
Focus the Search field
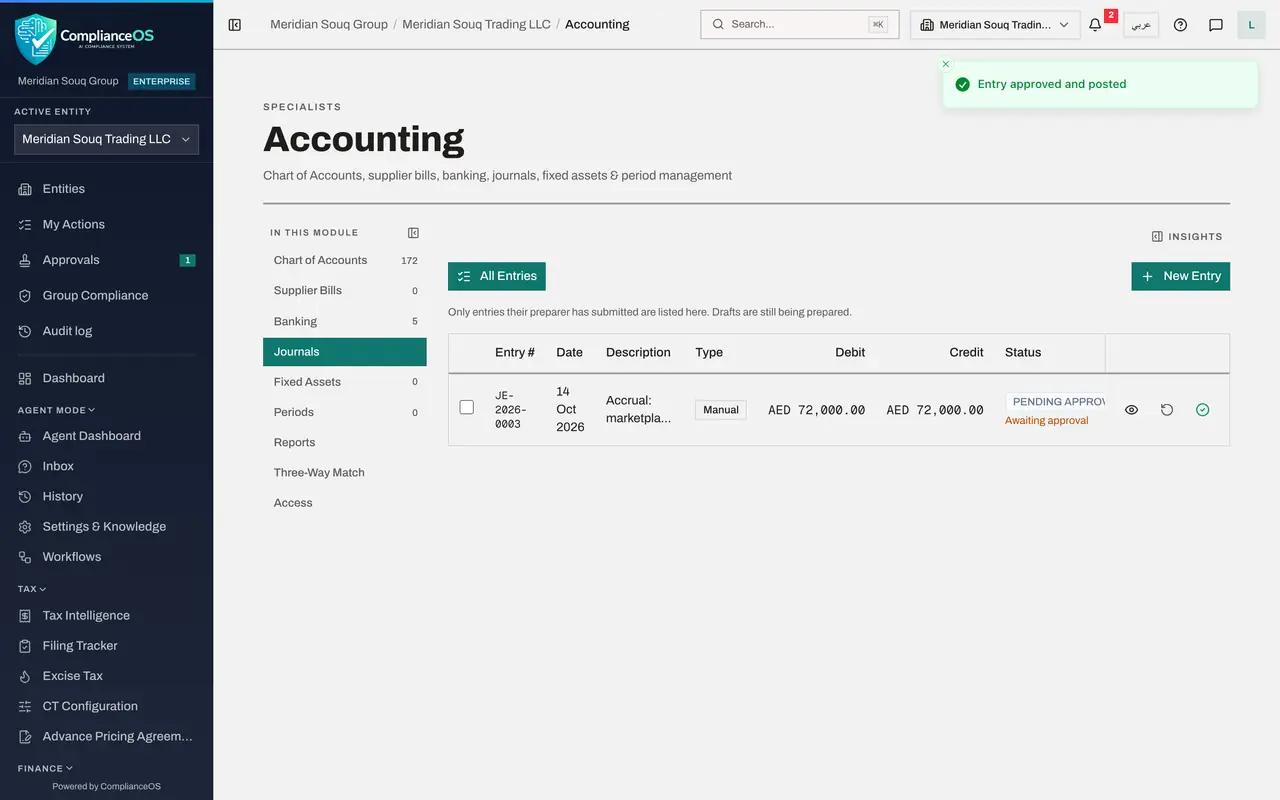coord(800,24)
